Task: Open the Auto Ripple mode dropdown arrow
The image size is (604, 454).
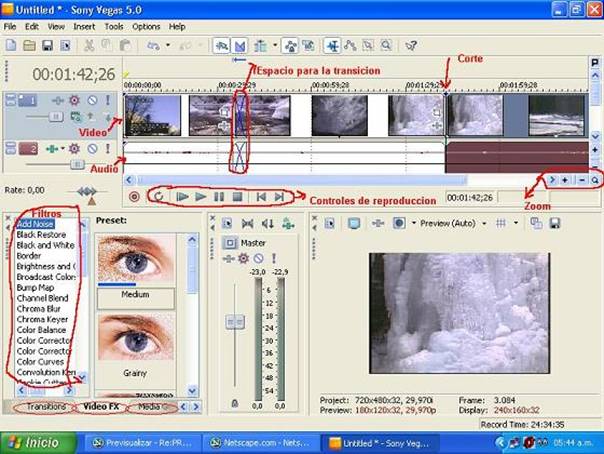Action: (x=275, y=45)
